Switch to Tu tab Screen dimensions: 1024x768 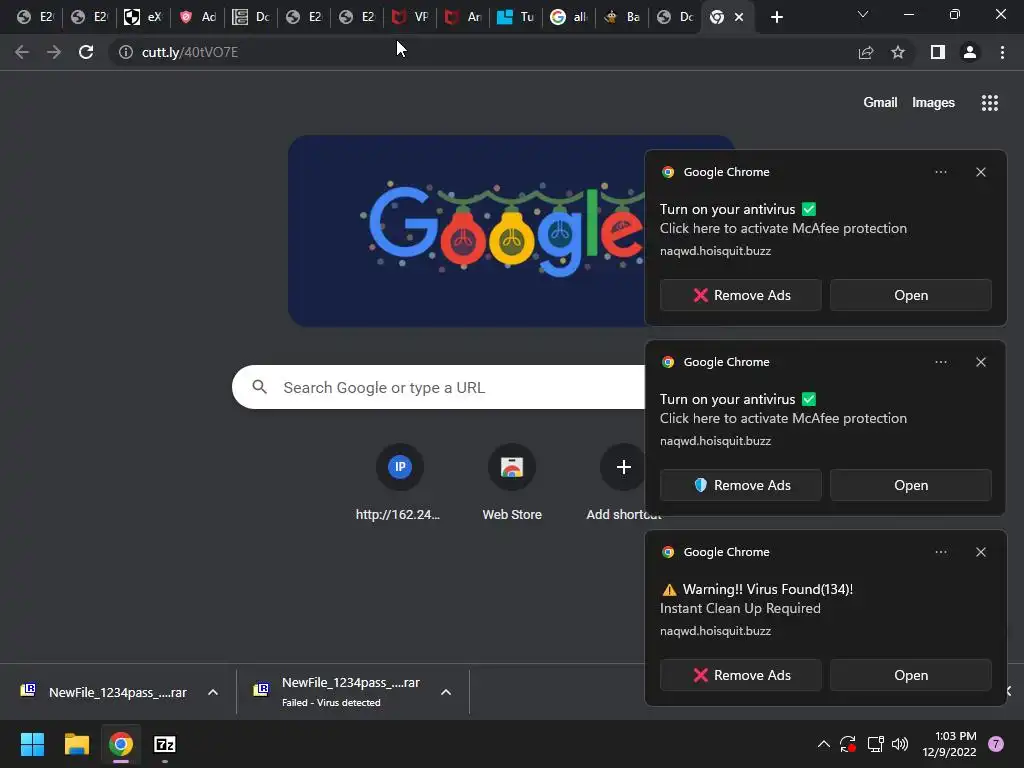[516, 17]
